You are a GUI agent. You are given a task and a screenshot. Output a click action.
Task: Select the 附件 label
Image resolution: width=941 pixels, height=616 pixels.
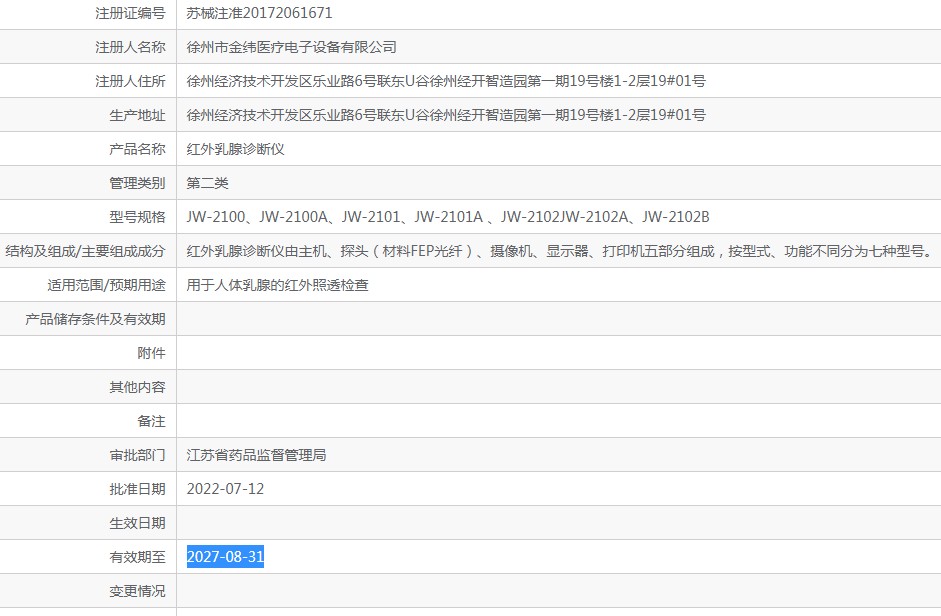point(151,353)
